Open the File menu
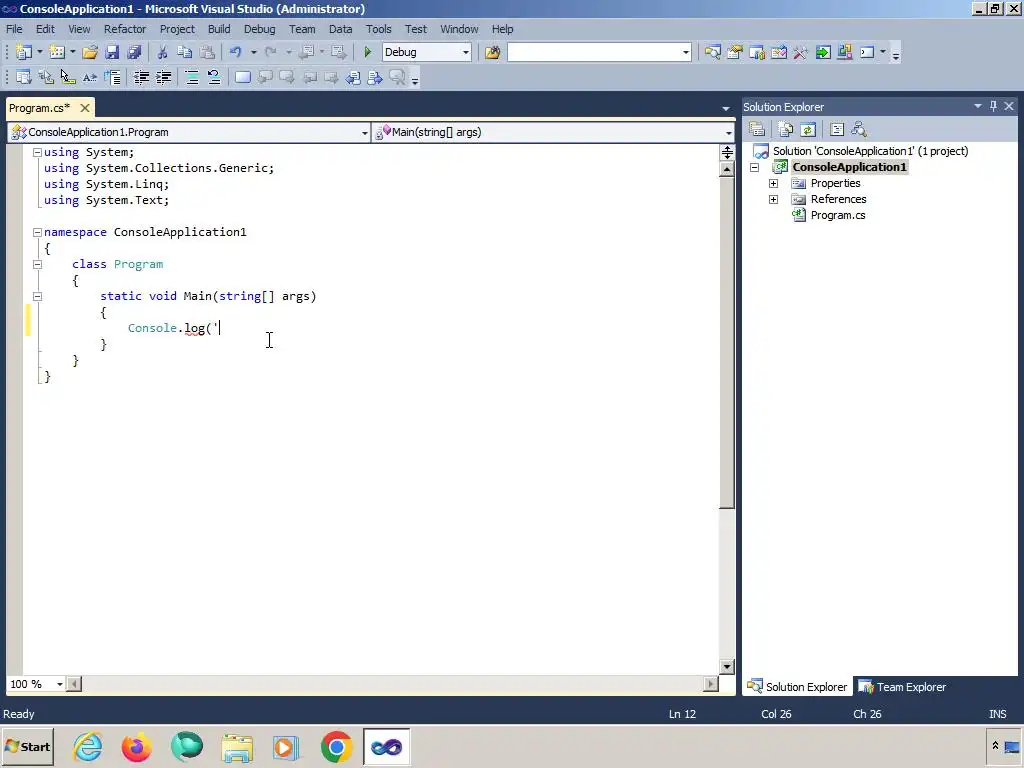The width and height of the screenshot is (1024, 768). (14, 29)
